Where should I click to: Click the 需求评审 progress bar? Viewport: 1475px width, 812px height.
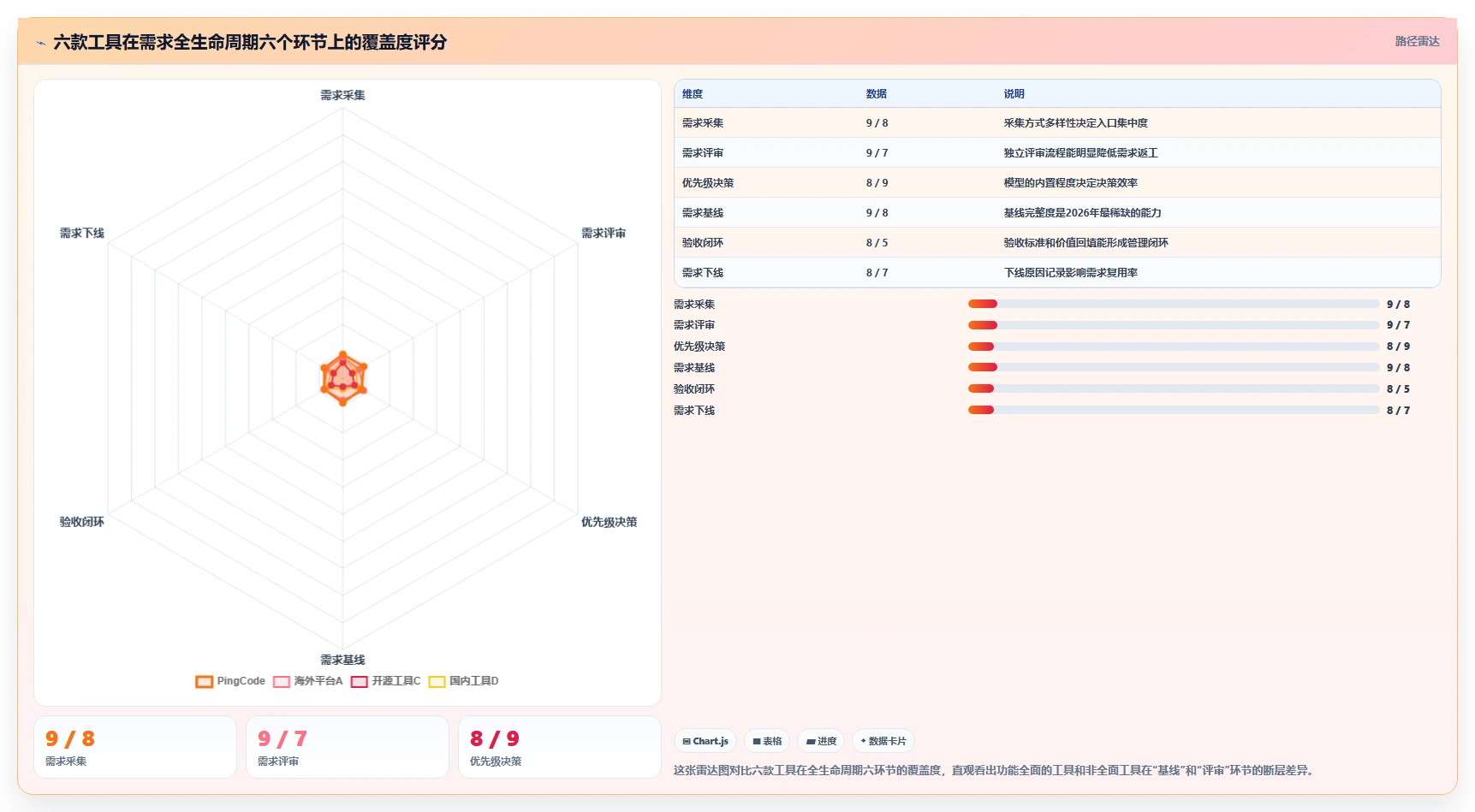tap(1174, 325)
